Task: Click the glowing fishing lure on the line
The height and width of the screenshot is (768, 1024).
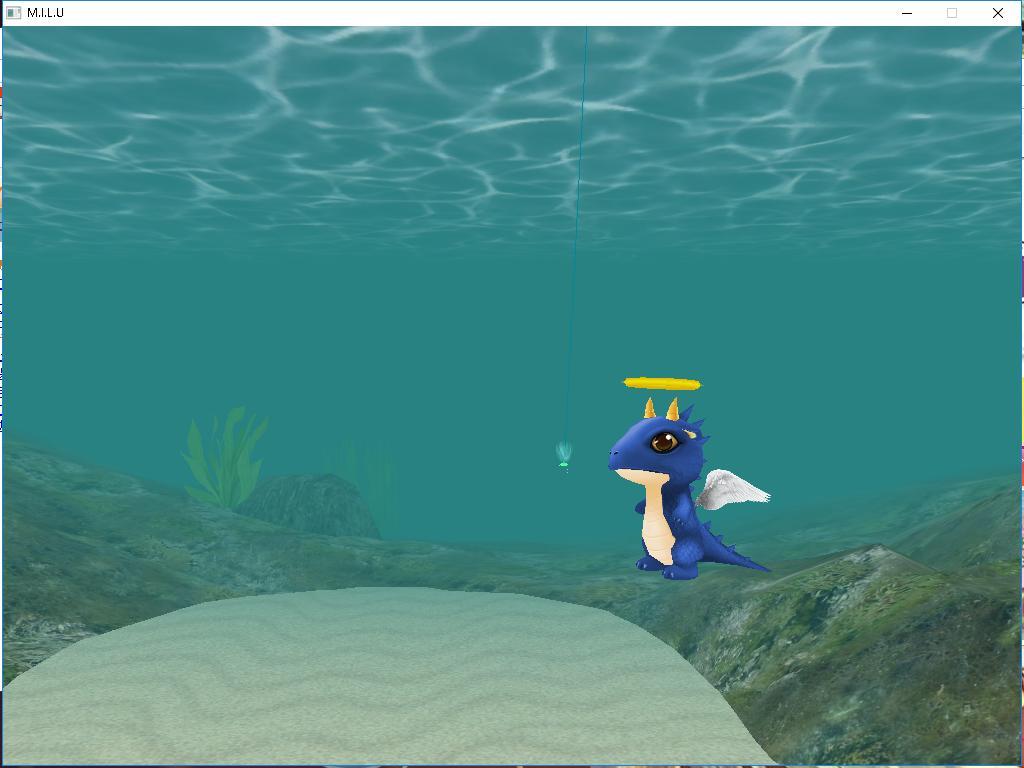Action: (x=564, y=454)
